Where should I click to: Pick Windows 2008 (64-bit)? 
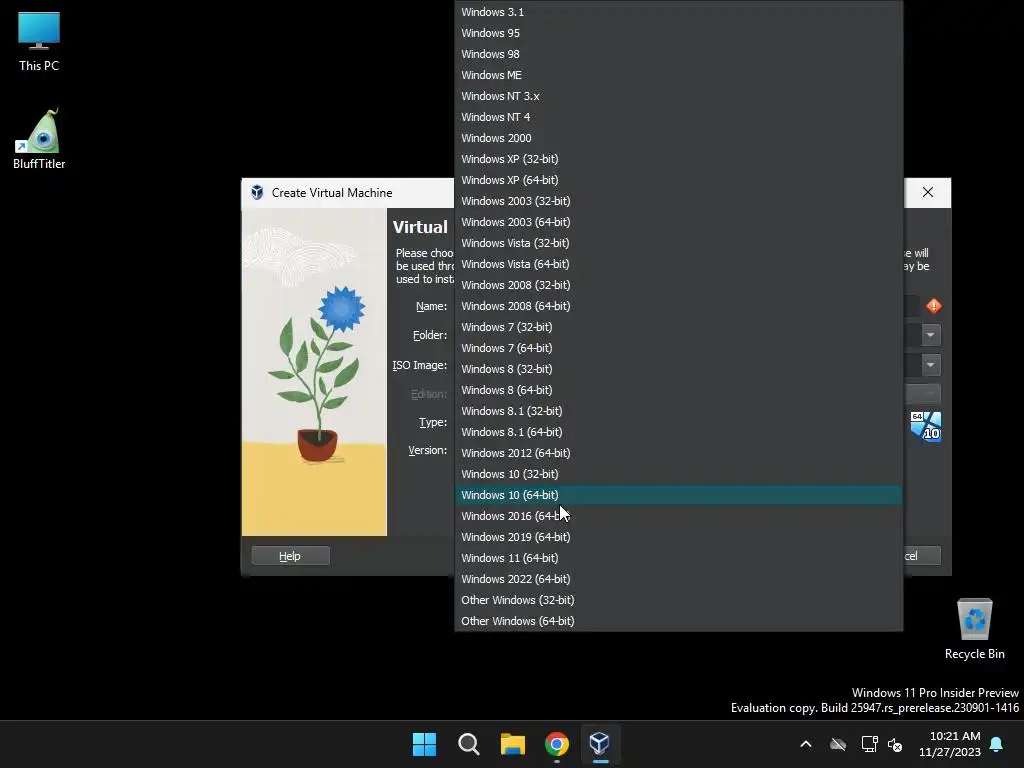[x=679, y=306]
